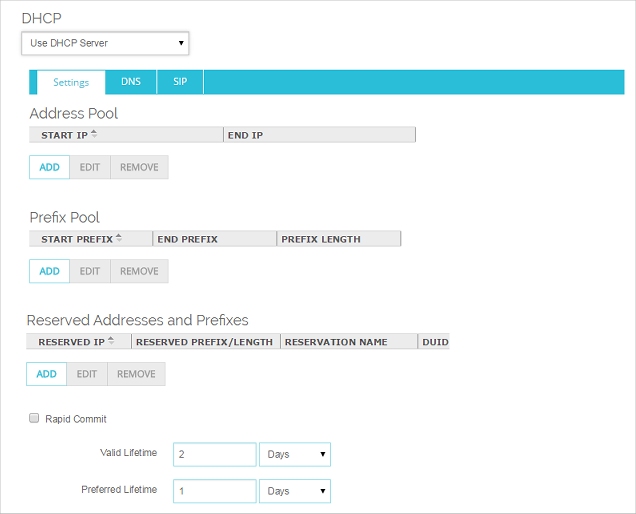The height and width of the screenshot is (514, 636).
Task: Add a new Address Pool entry
Action: click(x=49, y=167)
